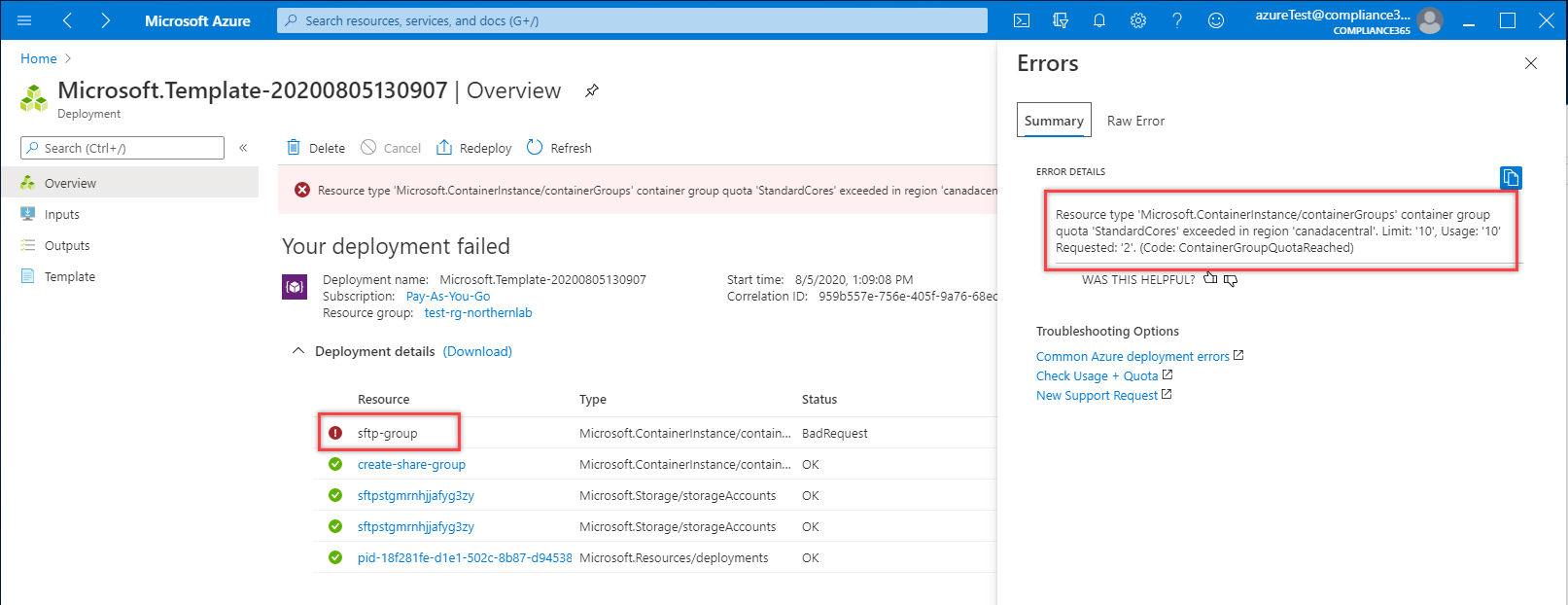Open the help question mark menu
Image resolution: width=1568 pixels, height=605 pixels.
(1177, 20)
